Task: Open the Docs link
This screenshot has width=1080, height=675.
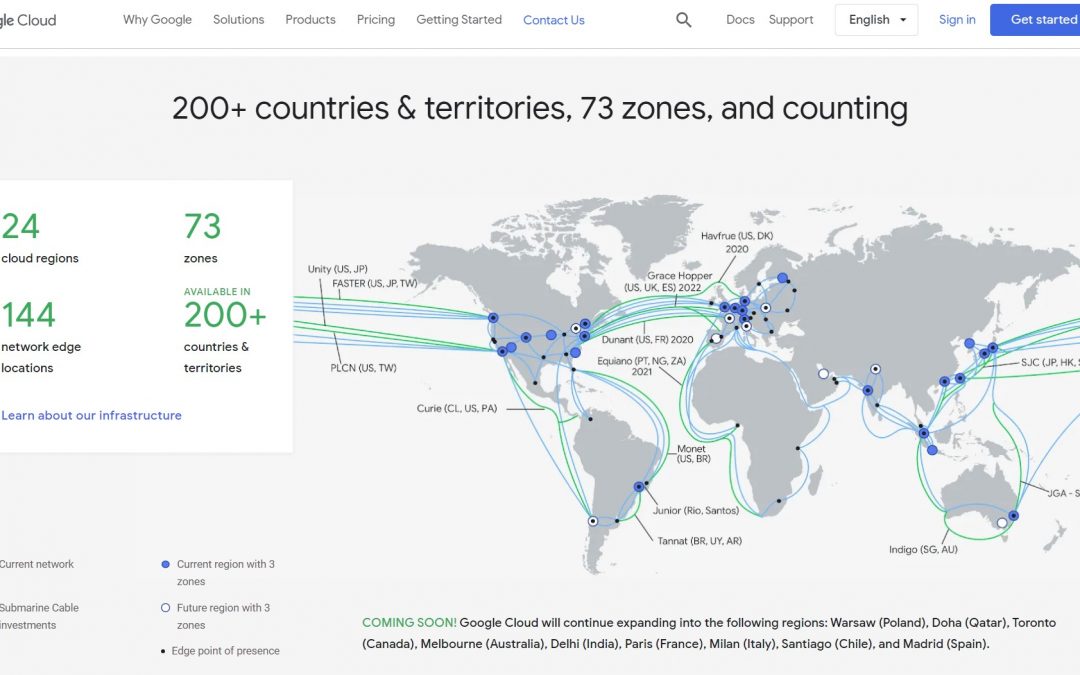Action: point(740,20)
